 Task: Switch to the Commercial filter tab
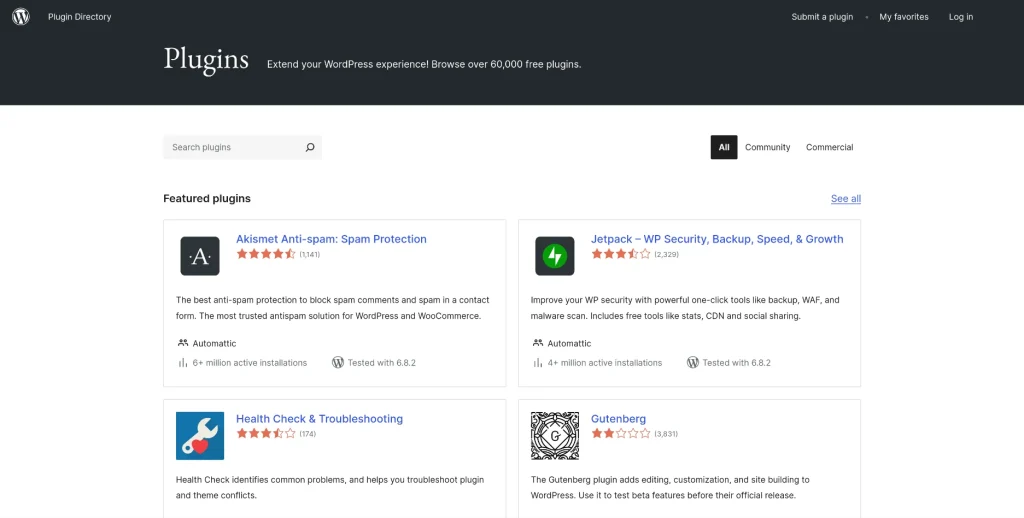tap(829, 147)
